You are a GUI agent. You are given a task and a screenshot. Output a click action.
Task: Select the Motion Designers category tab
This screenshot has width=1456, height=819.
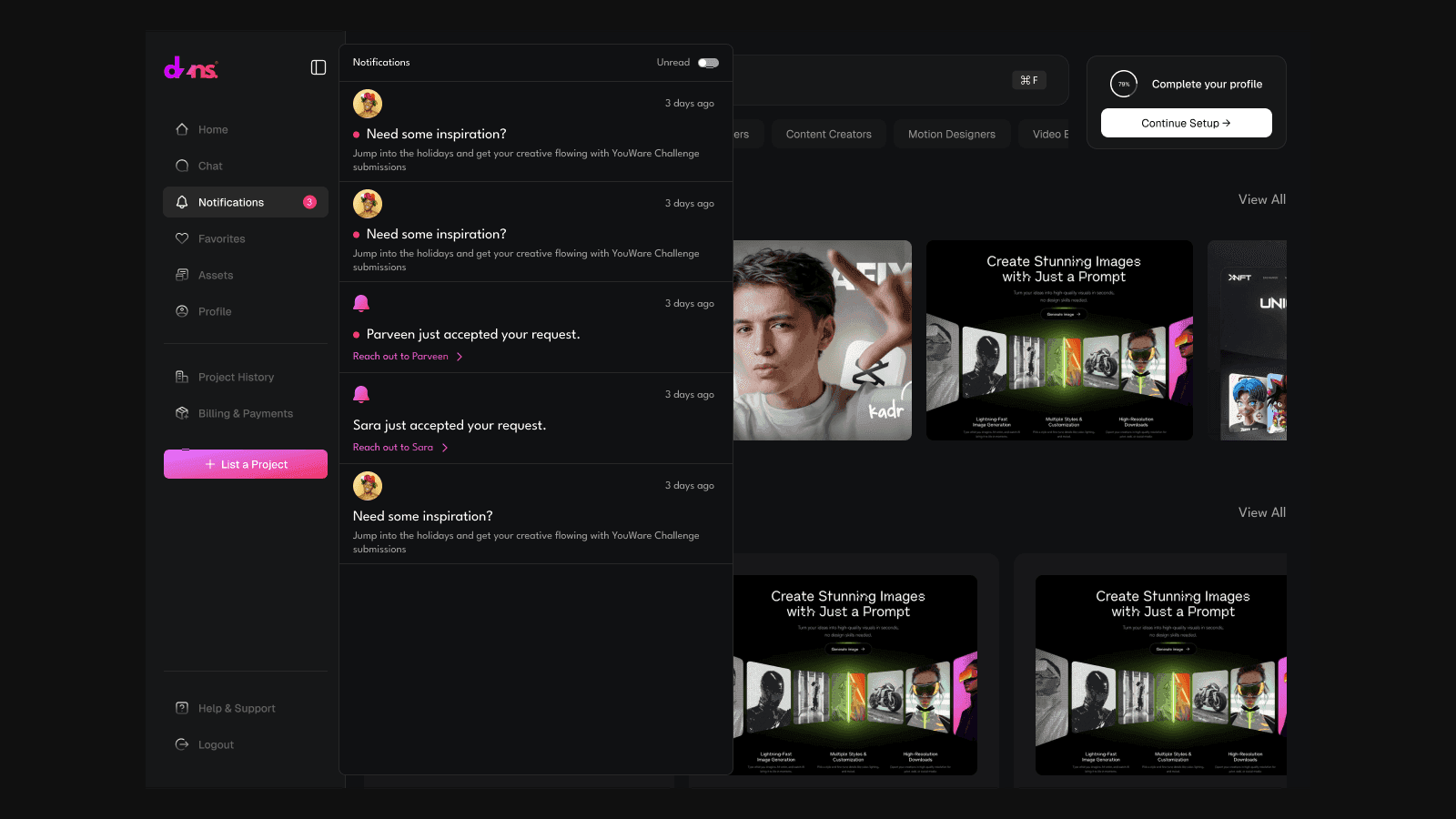point(952,134)
